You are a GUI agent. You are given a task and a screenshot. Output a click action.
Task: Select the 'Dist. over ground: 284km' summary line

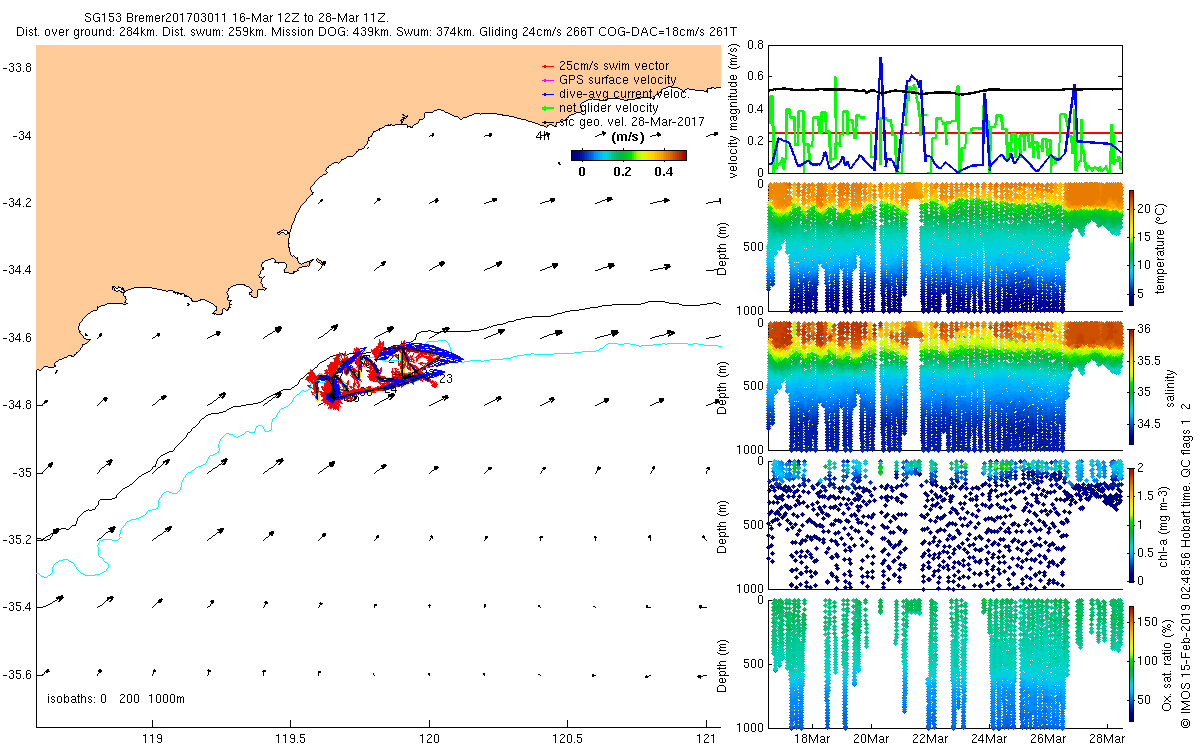pos(376,32)
